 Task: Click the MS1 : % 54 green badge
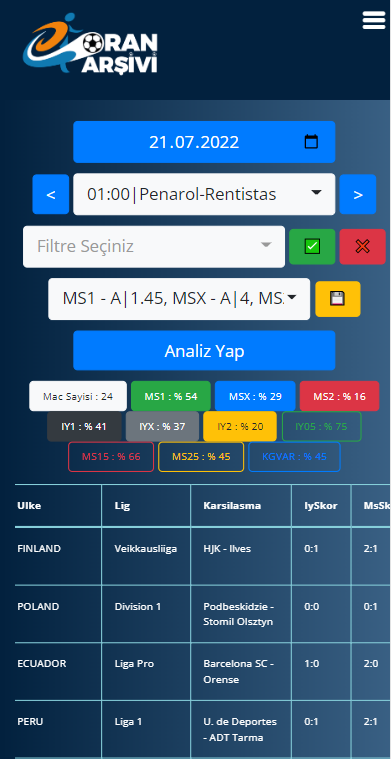click(171, 396)
